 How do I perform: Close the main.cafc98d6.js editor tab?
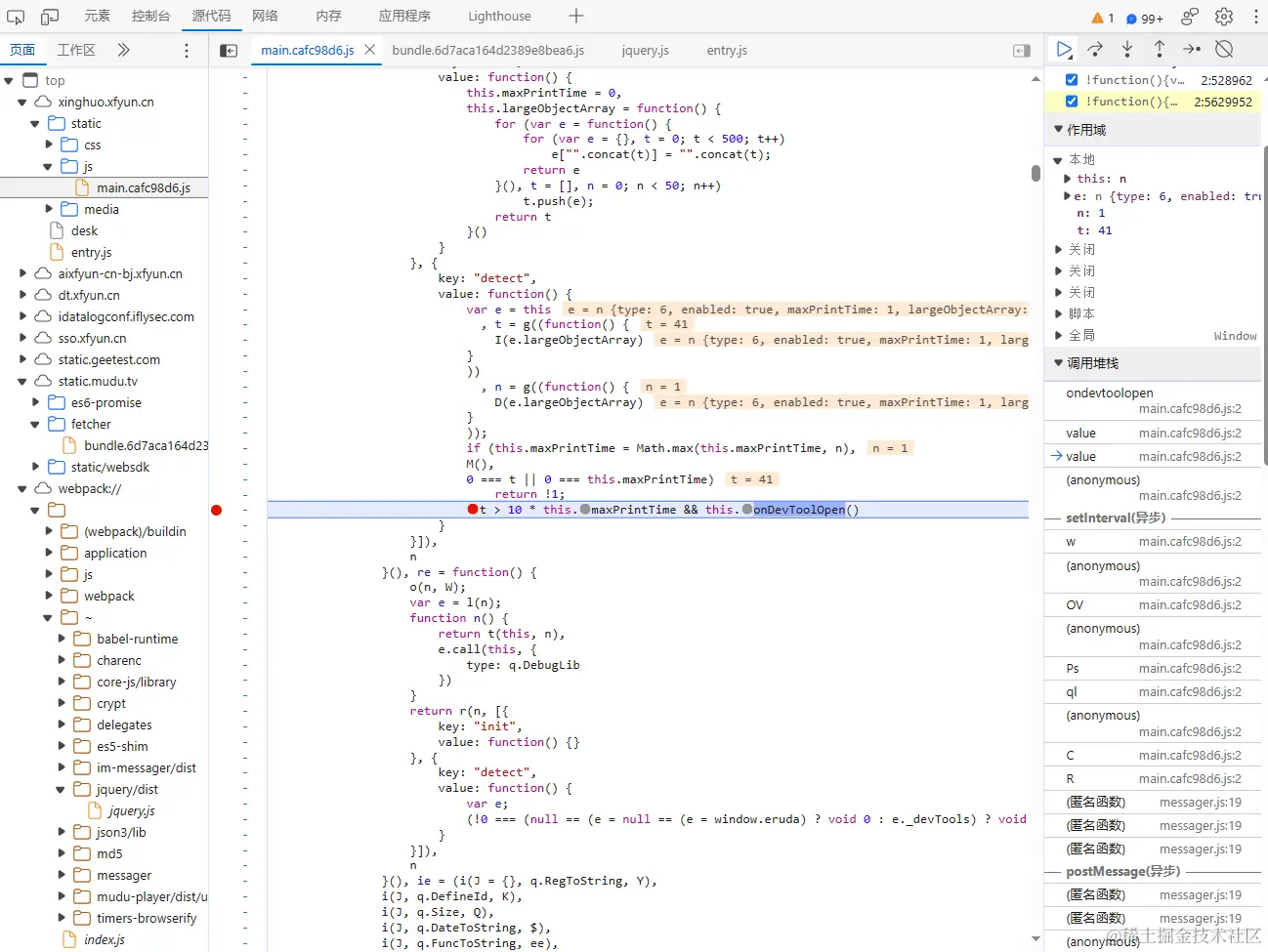[x=369, y=49]
